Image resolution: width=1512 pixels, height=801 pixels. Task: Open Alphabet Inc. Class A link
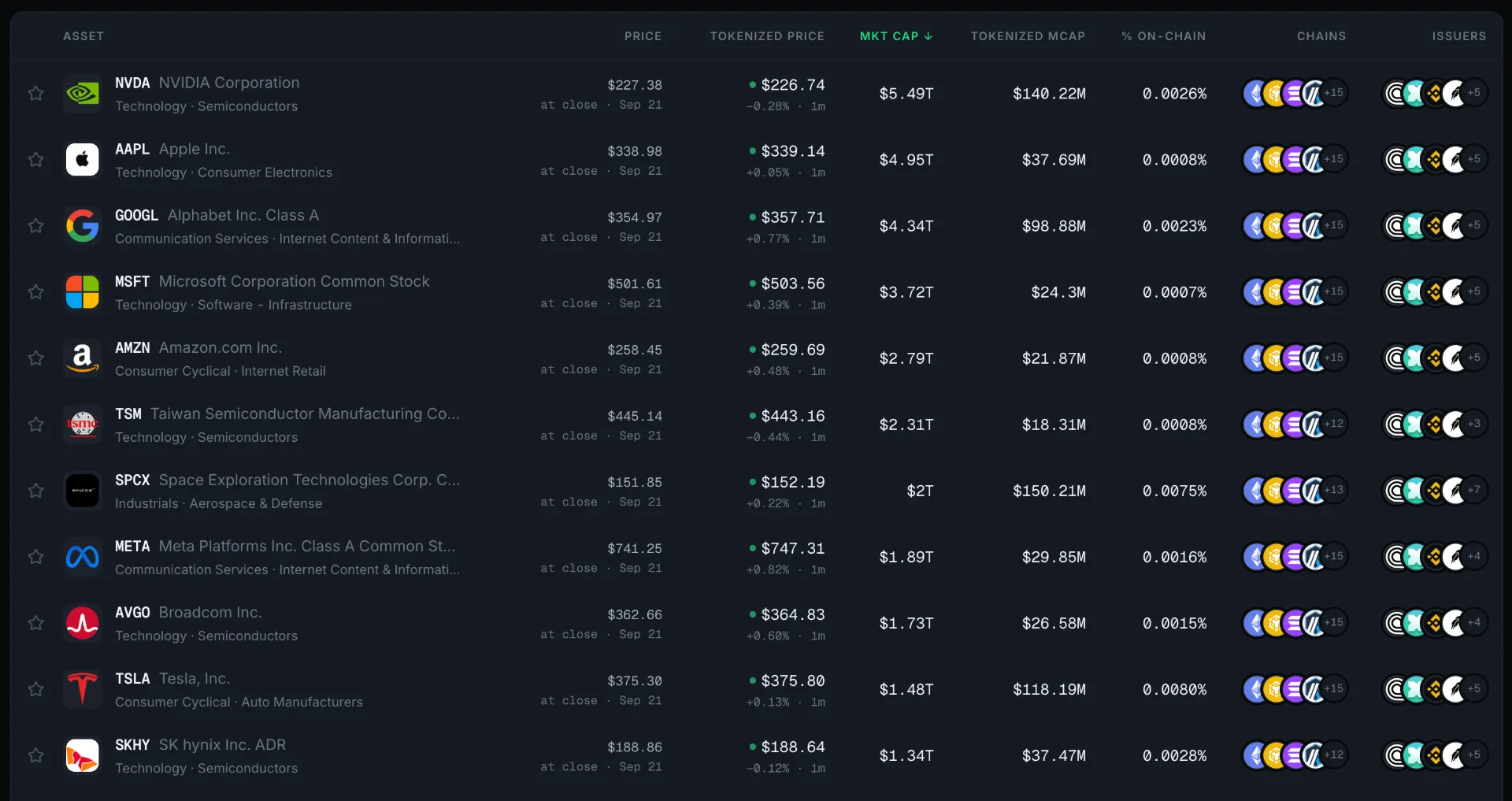tap(243, 215)
